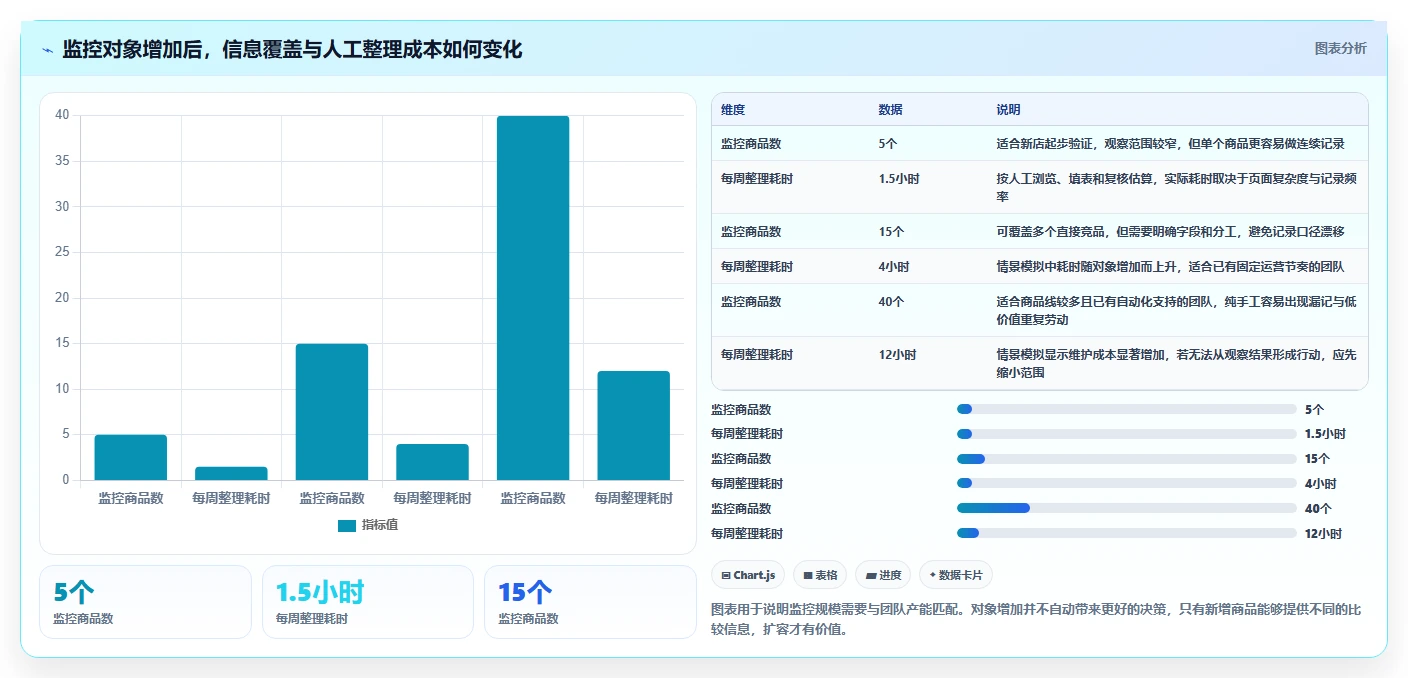Click the progress bar labeled 5个

point(1126,409)
